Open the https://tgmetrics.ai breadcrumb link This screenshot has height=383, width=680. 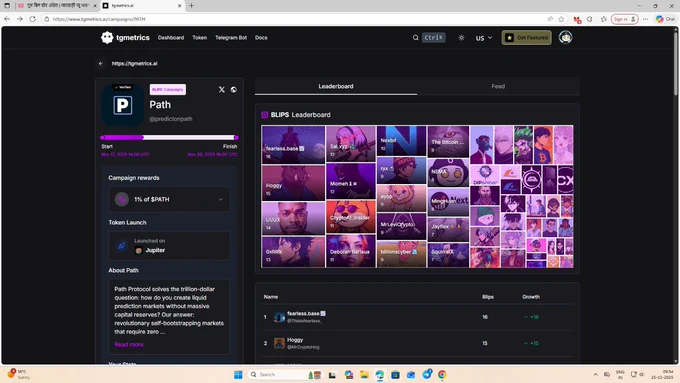pos(134,63)
